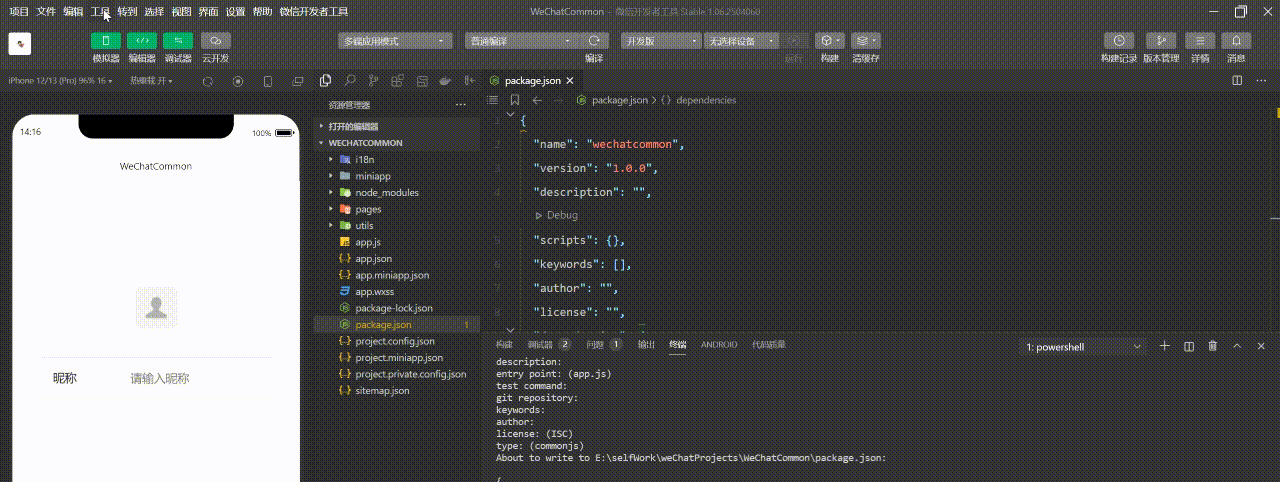Open the extensions icon in activity bar

tap(398, 81)
